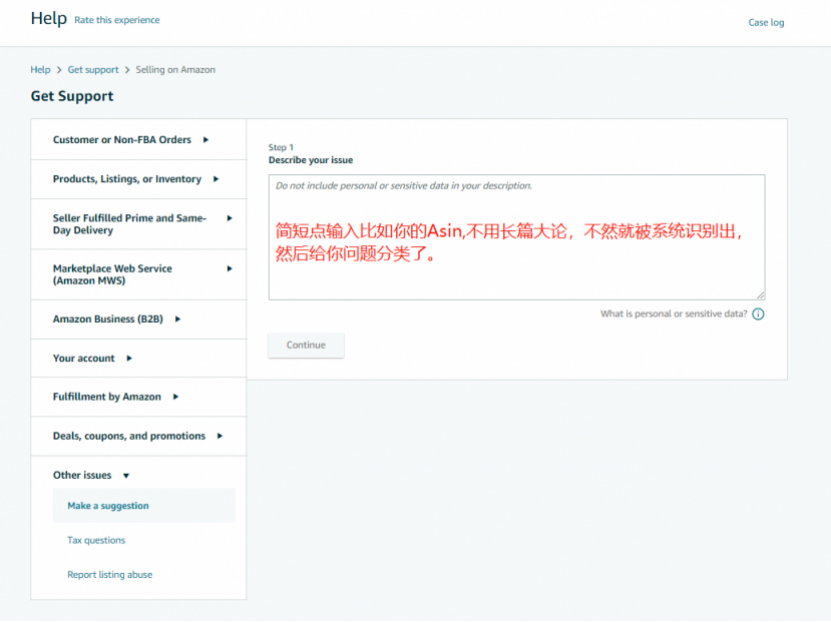Image resolution: width=831 pixels, height=622 pixels.
Task: Focus the Describe your issue text box
Action: coord(517,237)
